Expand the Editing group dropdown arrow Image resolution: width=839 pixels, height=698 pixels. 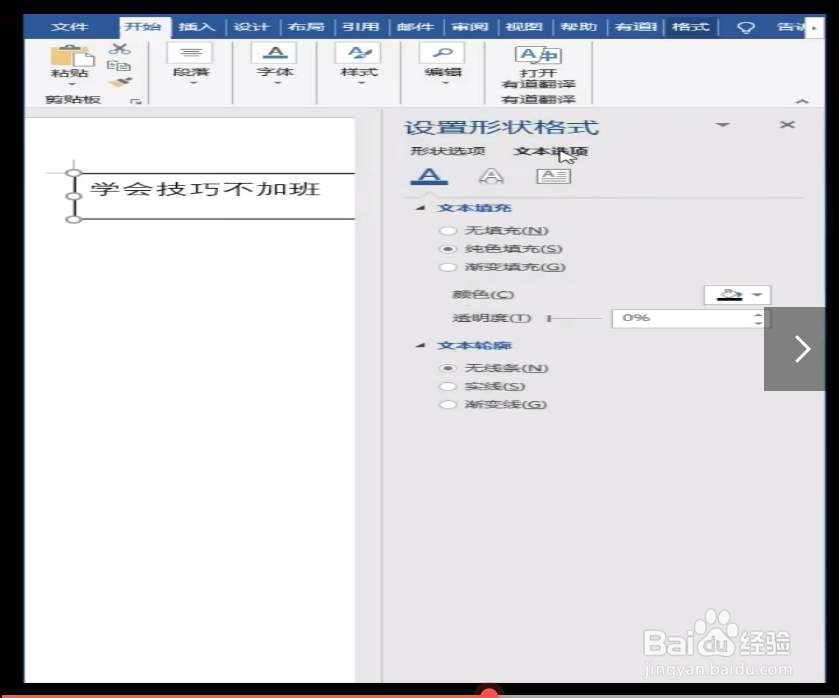coord(445,83)
